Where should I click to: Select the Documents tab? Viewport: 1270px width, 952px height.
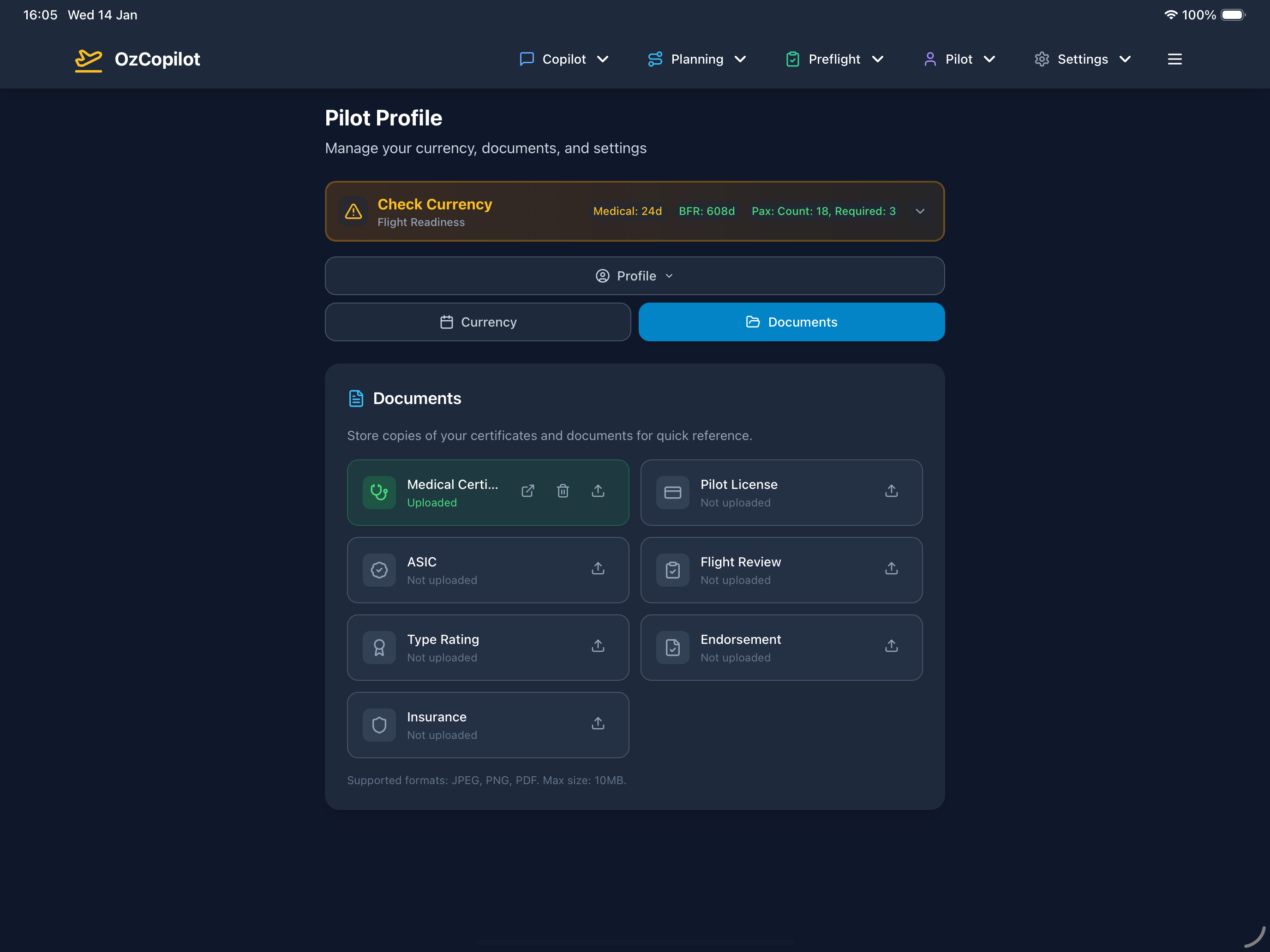(x=791, y=322)
